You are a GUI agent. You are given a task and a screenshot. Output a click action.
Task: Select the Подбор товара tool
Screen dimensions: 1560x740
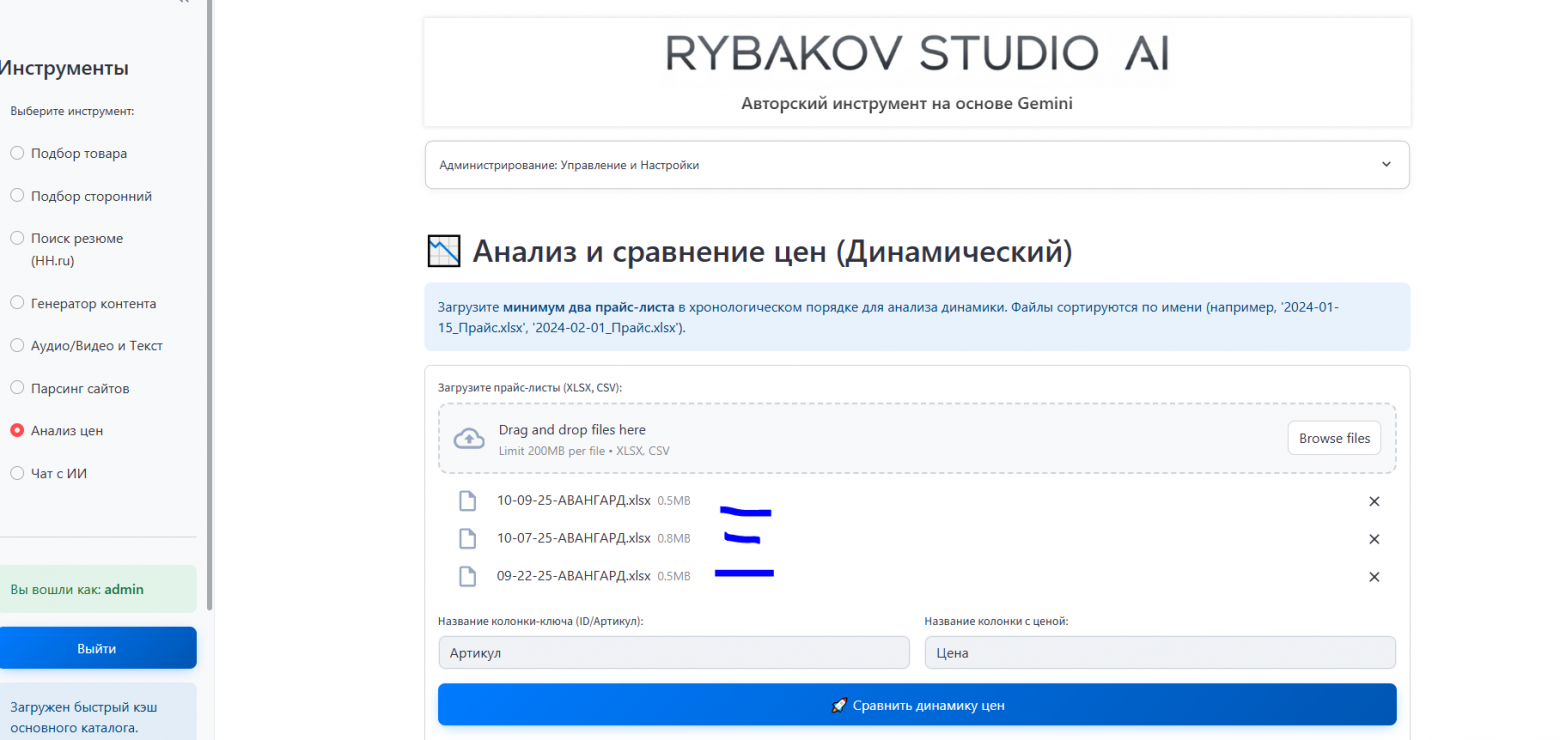17,153
